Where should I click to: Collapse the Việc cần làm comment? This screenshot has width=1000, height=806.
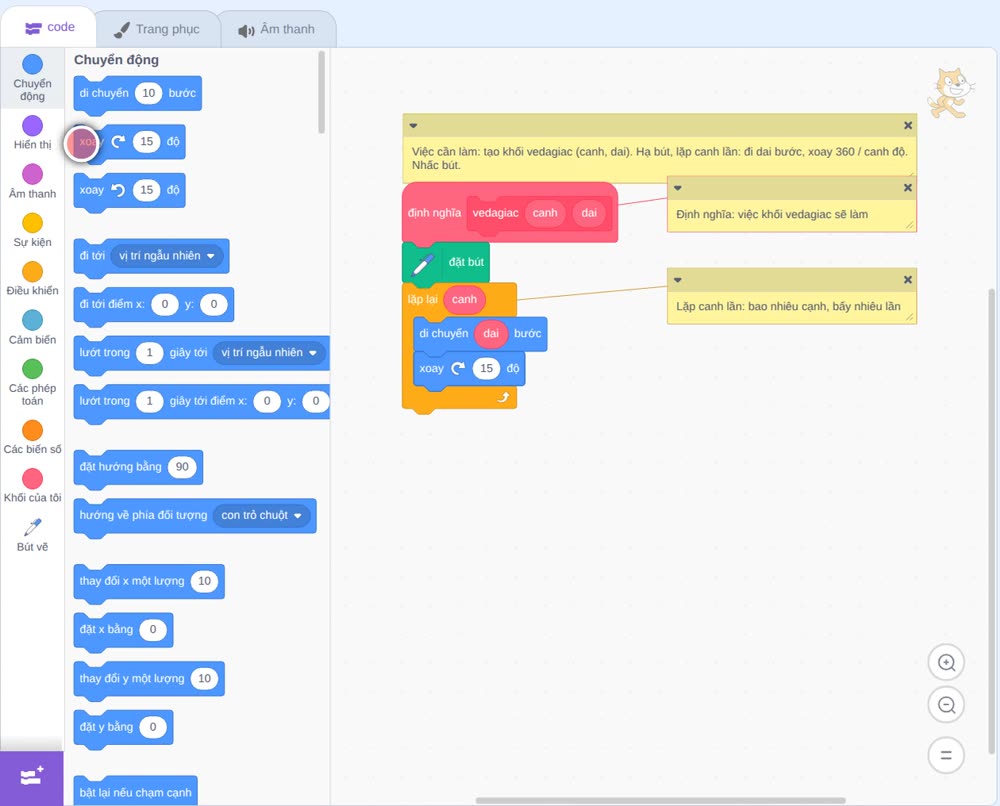coord(413,126)
